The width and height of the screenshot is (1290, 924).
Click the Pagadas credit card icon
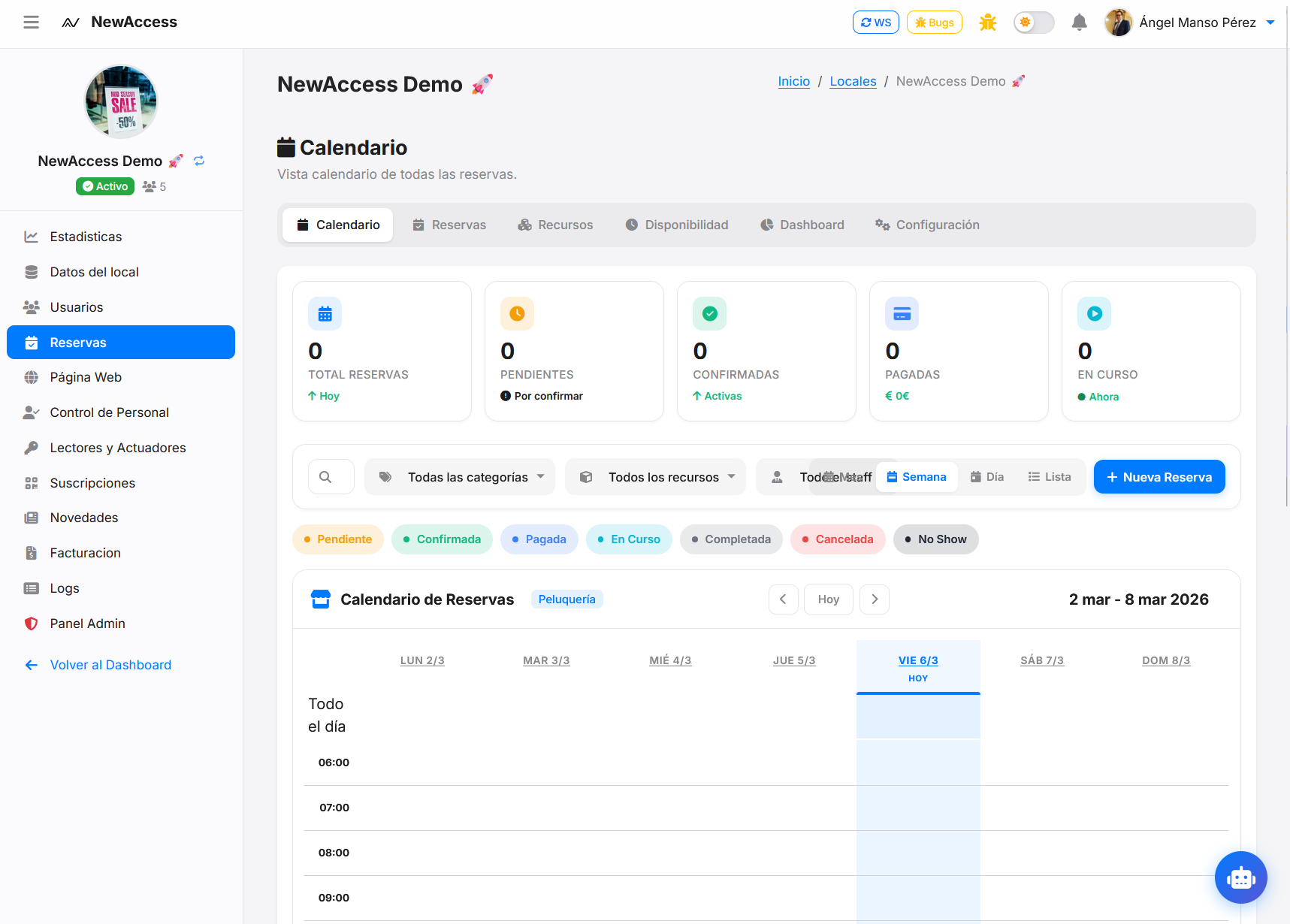click(902, 314)
